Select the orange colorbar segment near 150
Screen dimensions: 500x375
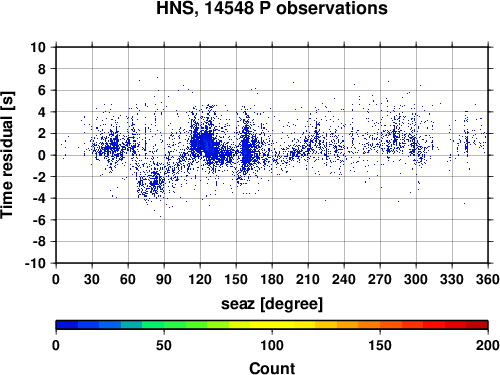pos(380,324)
